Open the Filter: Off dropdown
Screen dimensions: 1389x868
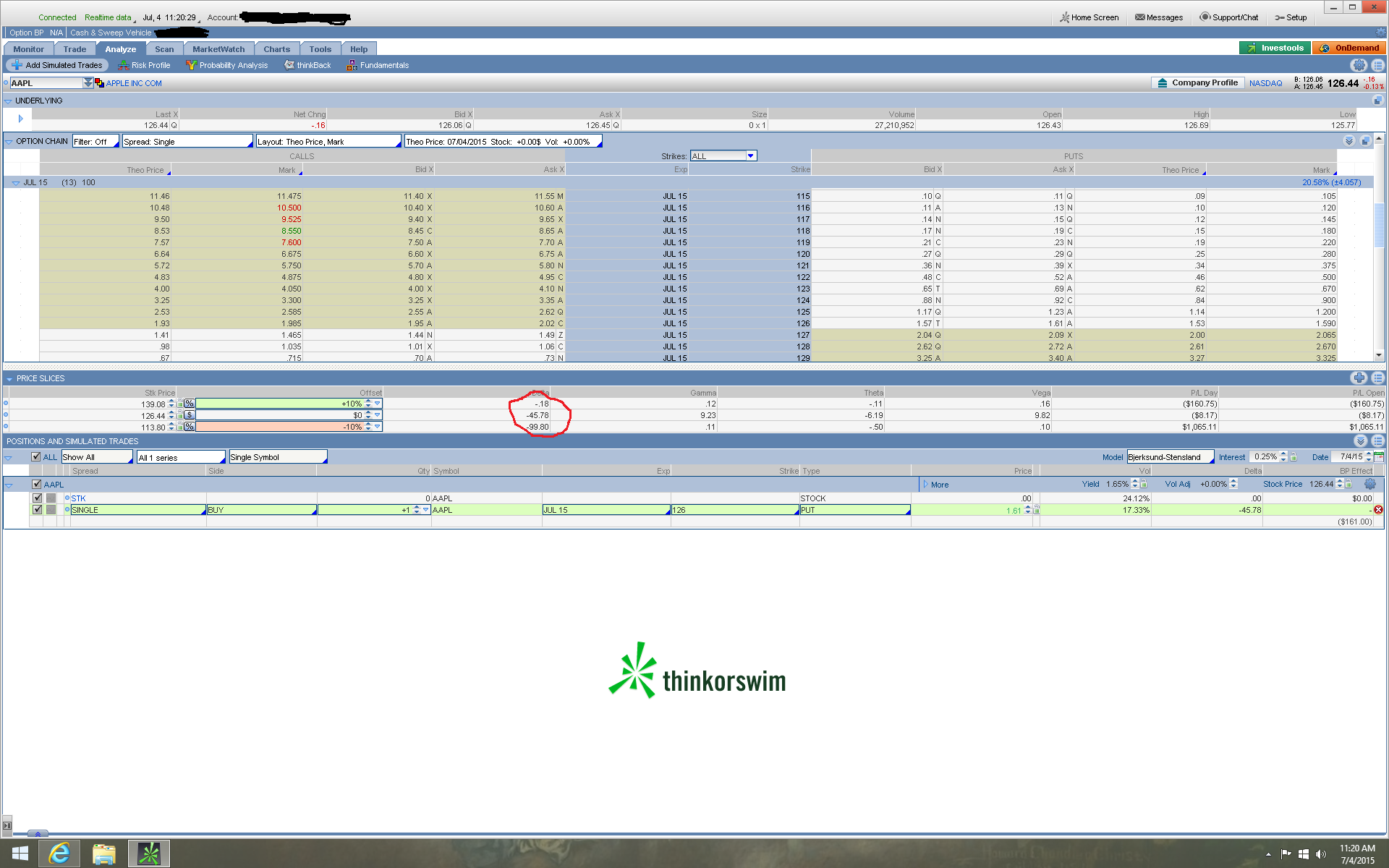pos(95,142)
